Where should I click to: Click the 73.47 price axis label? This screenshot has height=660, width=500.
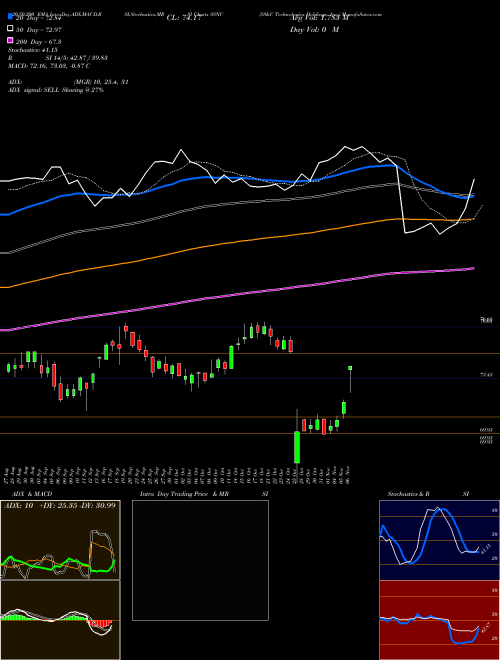(x=486, y=375)
